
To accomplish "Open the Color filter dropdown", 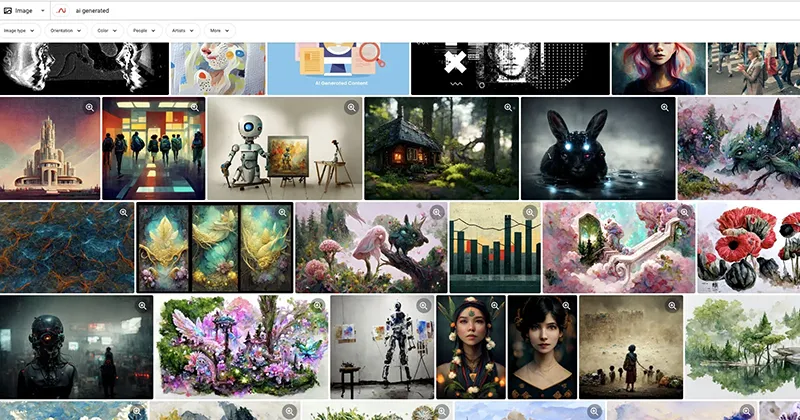I will point(107,31).
